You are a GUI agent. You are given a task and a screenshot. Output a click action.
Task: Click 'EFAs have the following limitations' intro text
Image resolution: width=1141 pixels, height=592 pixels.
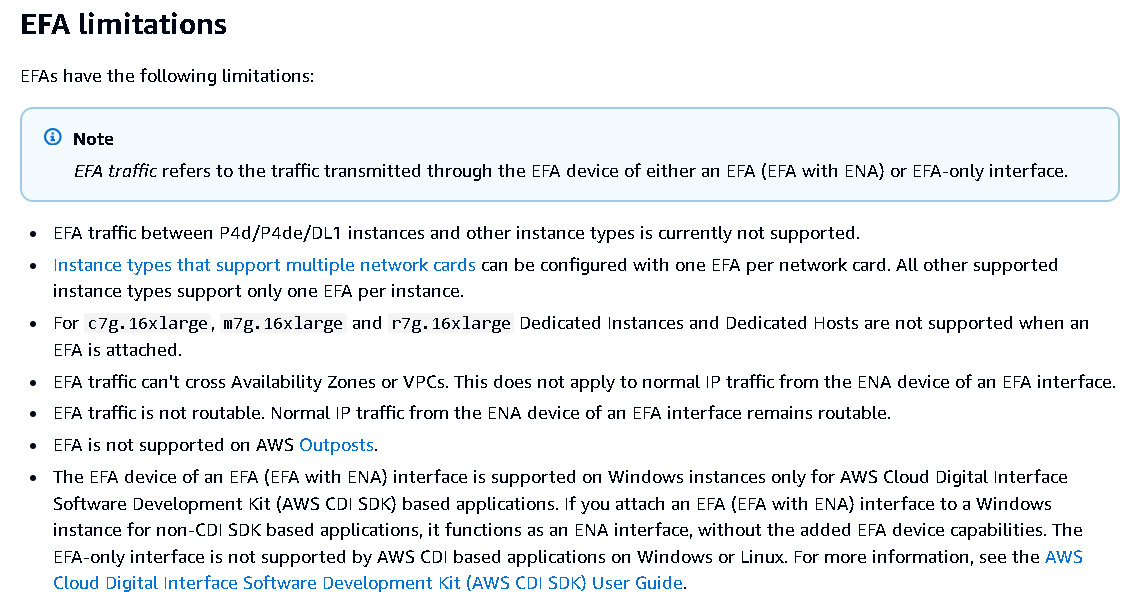tap(167, 76)
